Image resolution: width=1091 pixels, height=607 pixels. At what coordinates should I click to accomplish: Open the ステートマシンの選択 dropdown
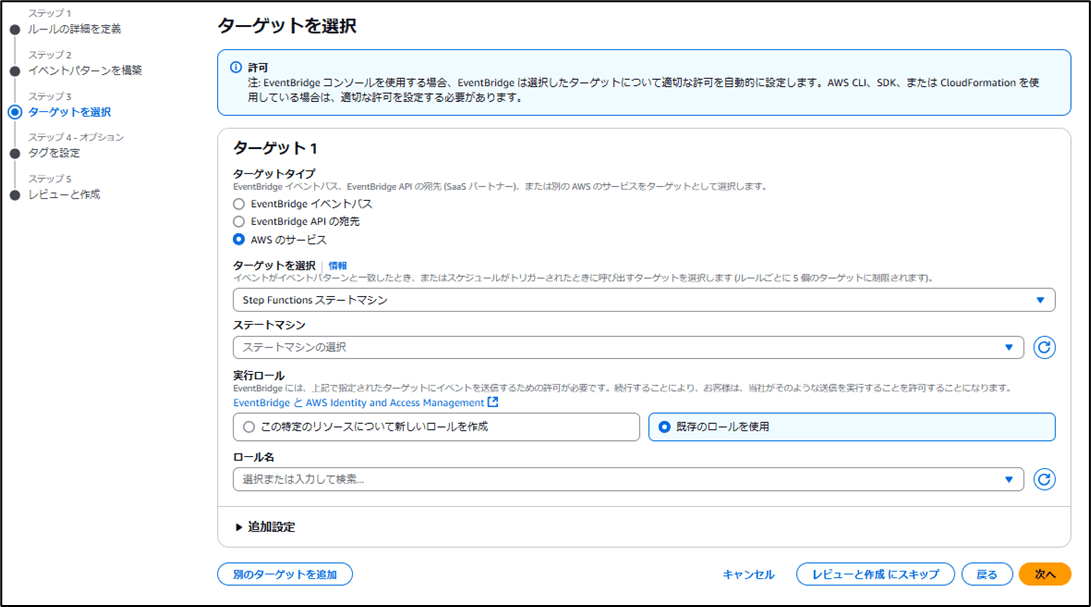[x=628, y=347]
